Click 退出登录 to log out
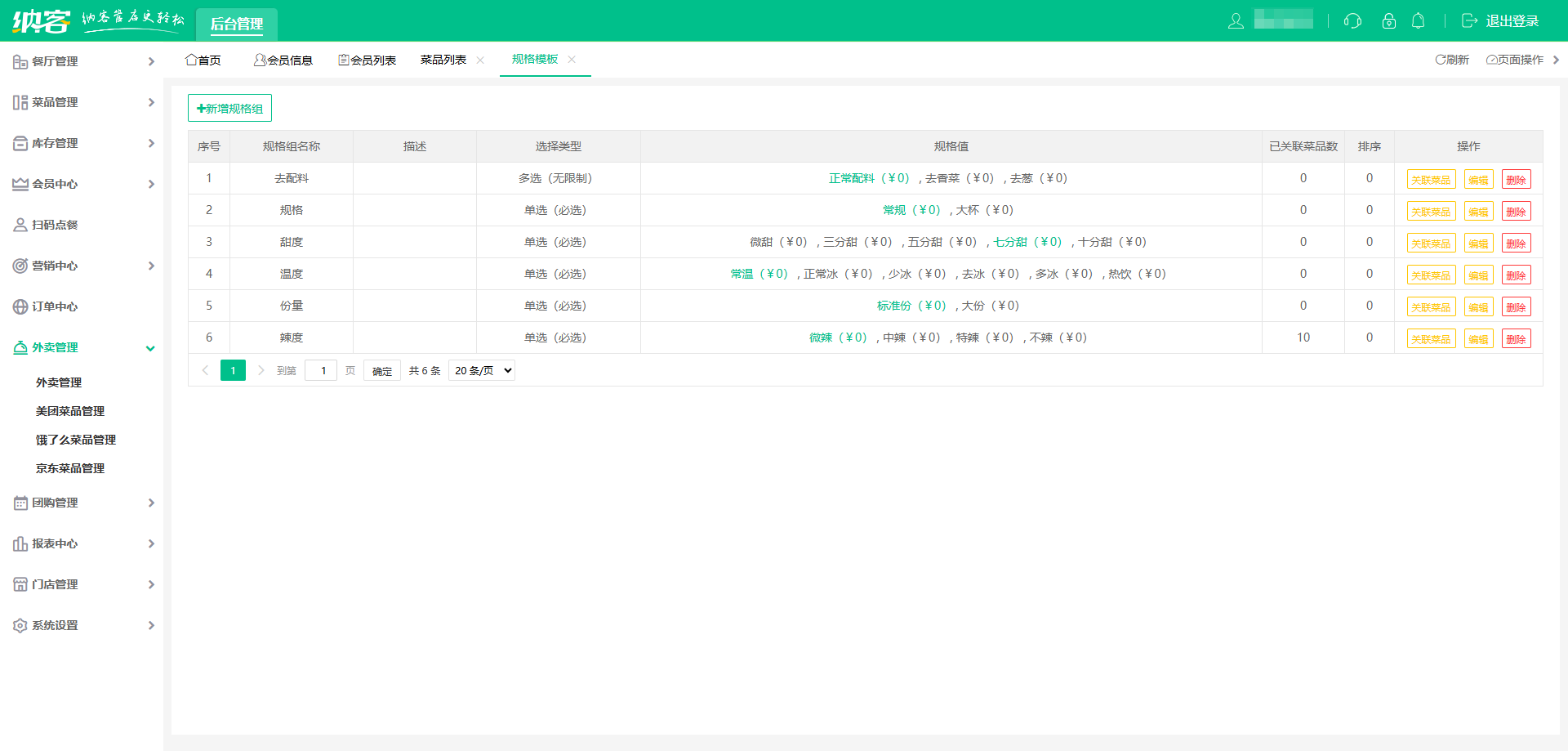The height and width of the screenshot is (751, 1568). tap(1501, 21)
